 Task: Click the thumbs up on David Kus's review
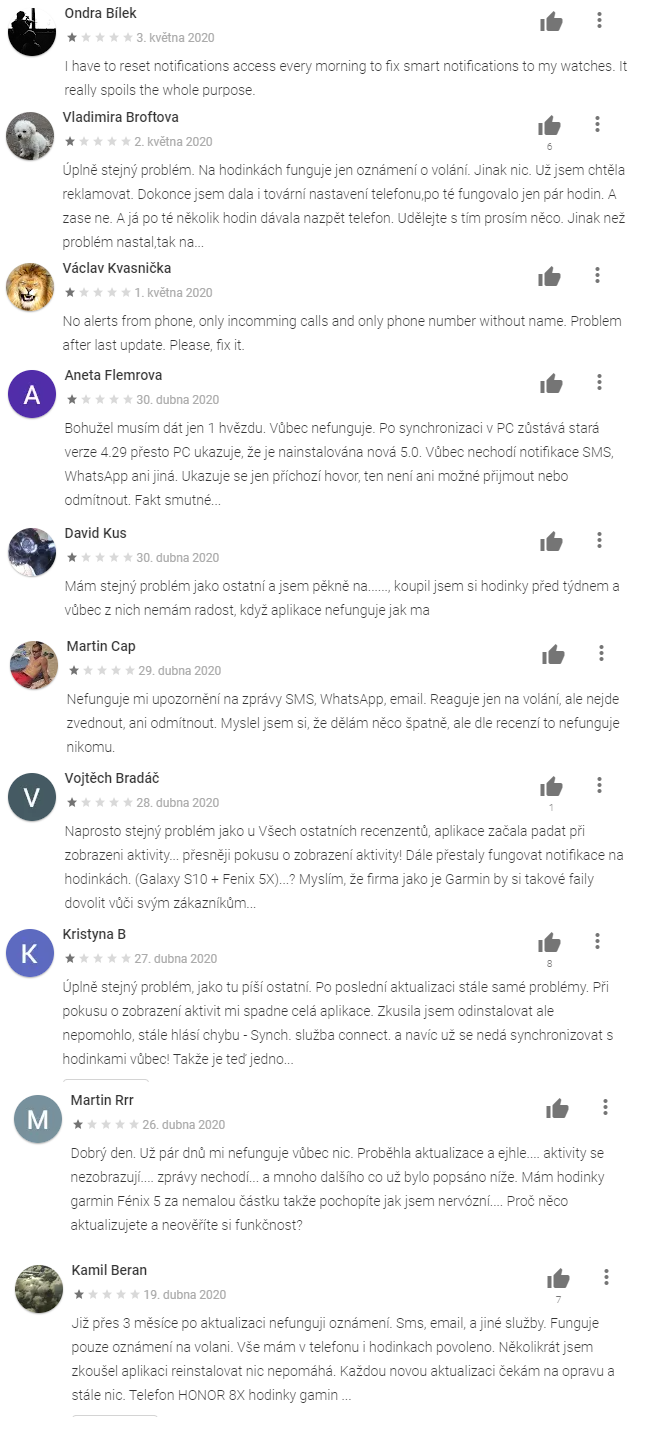(x=551, y=541)
